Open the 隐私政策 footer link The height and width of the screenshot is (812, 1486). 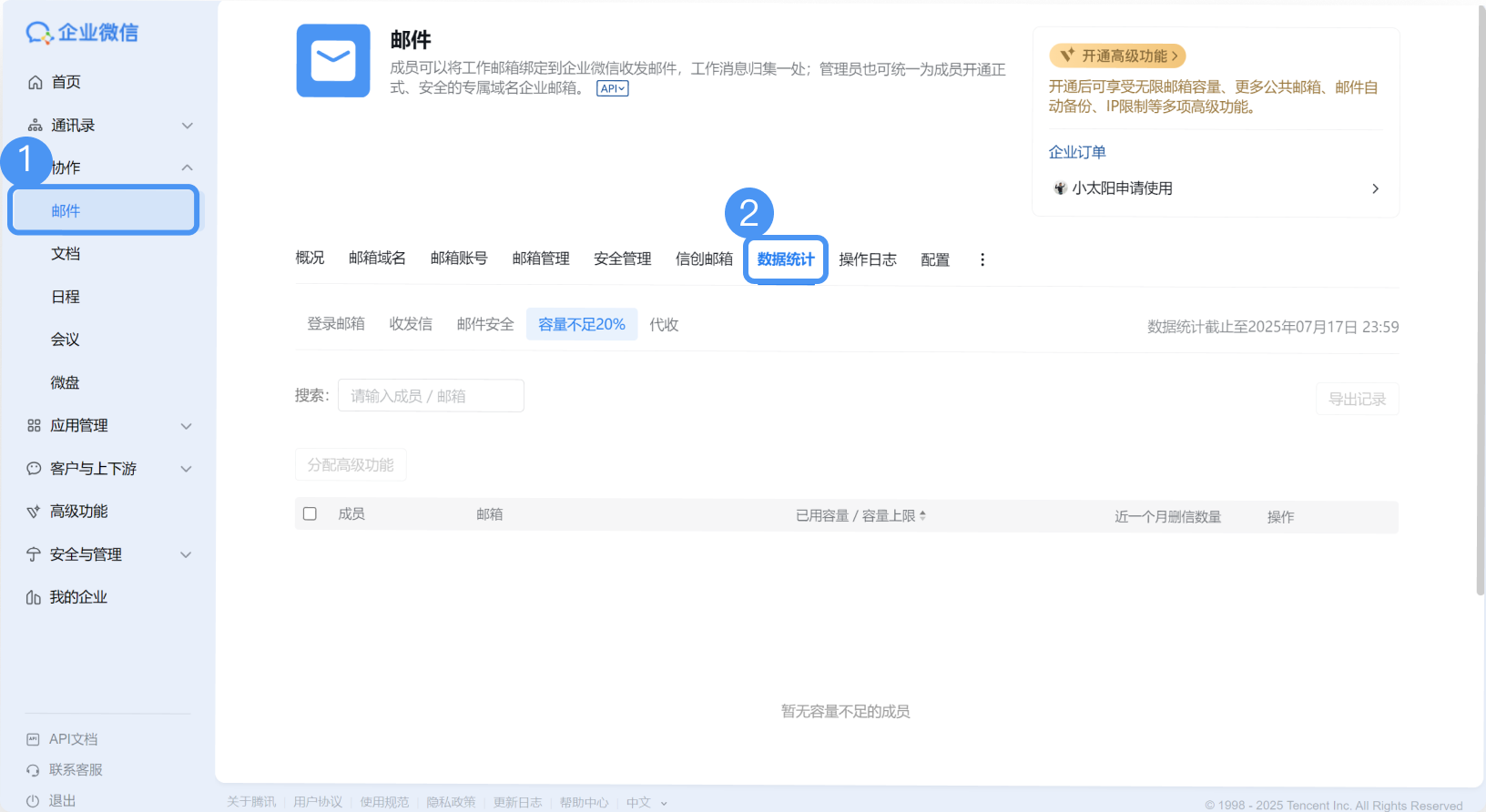click(x=451, y=802)
